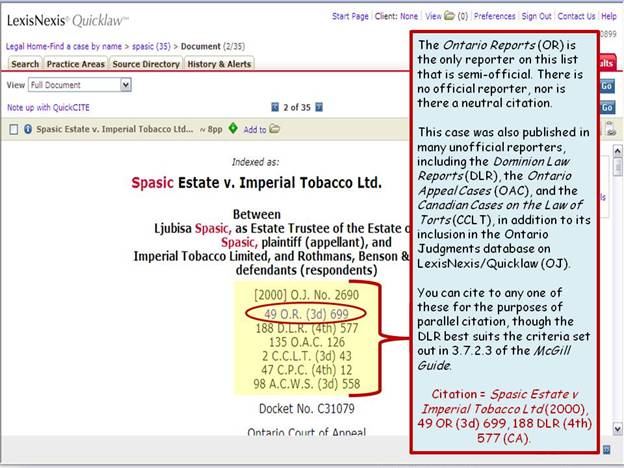Click the scrollbar down arrow

click(617, 429)
